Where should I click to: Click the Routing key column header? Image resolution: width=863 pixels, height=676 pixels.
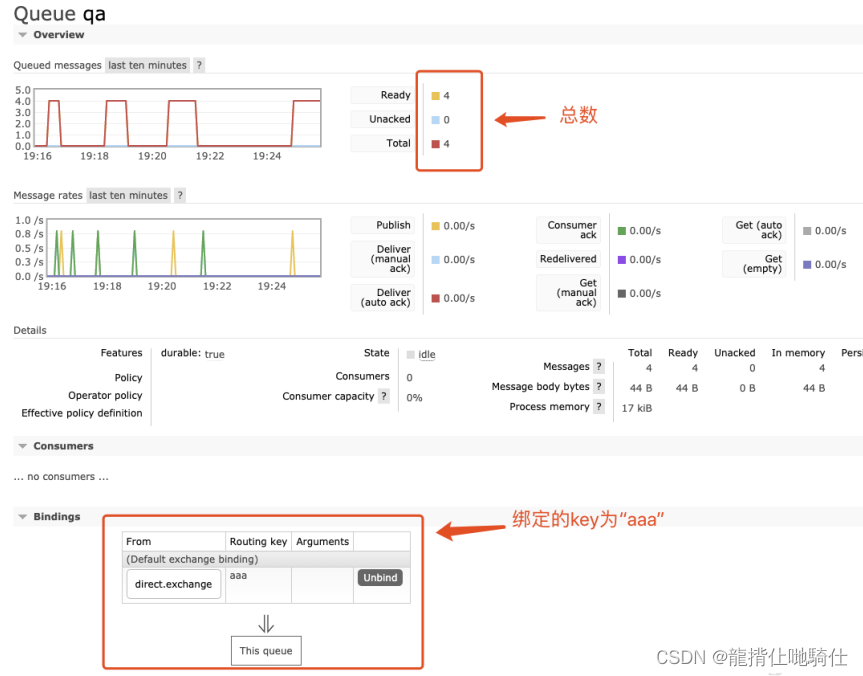(258, 542)
